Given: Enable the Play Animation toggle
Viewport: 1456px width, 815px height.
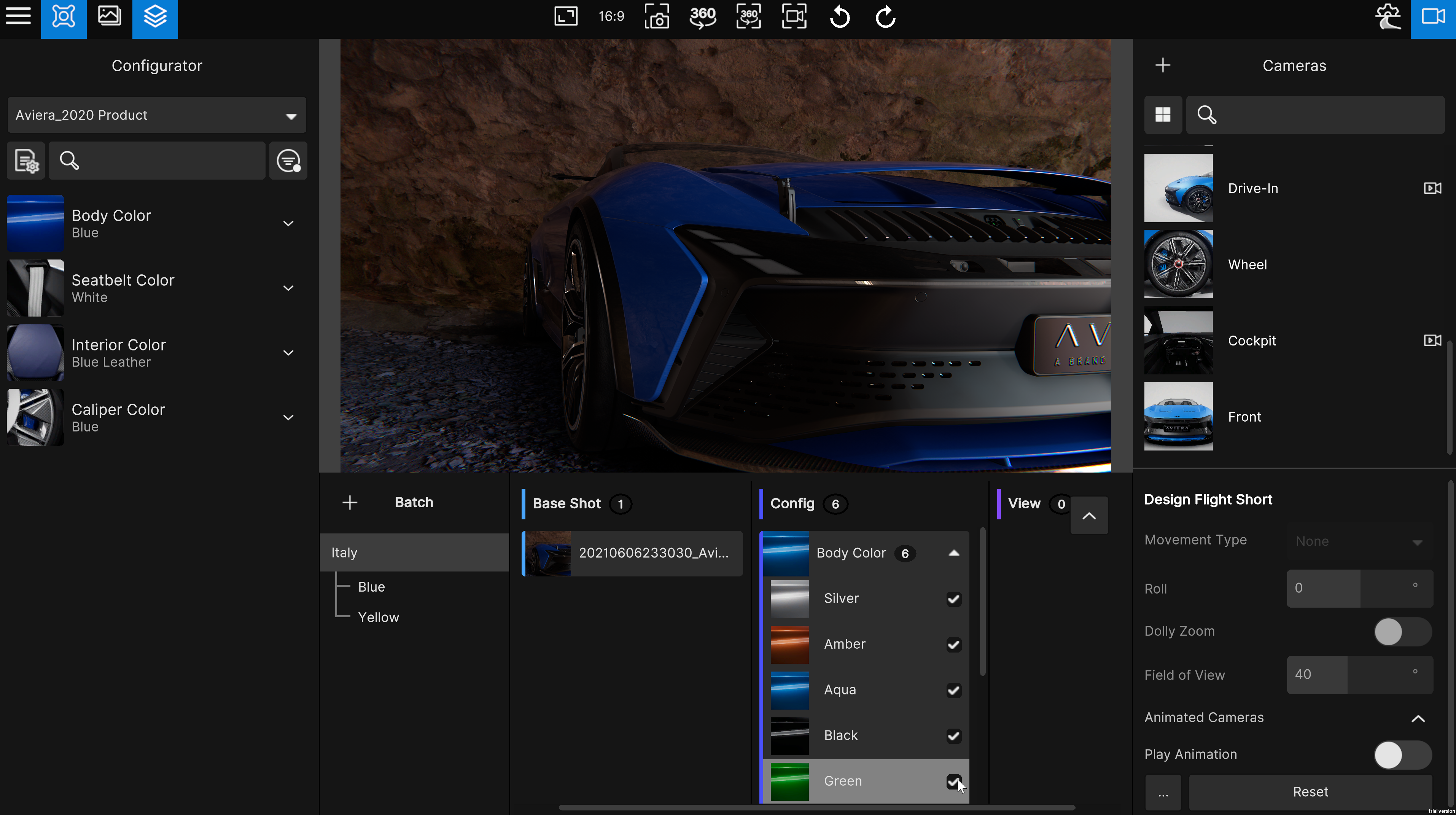Looking at the screenshot, I should pos(1402,755).
